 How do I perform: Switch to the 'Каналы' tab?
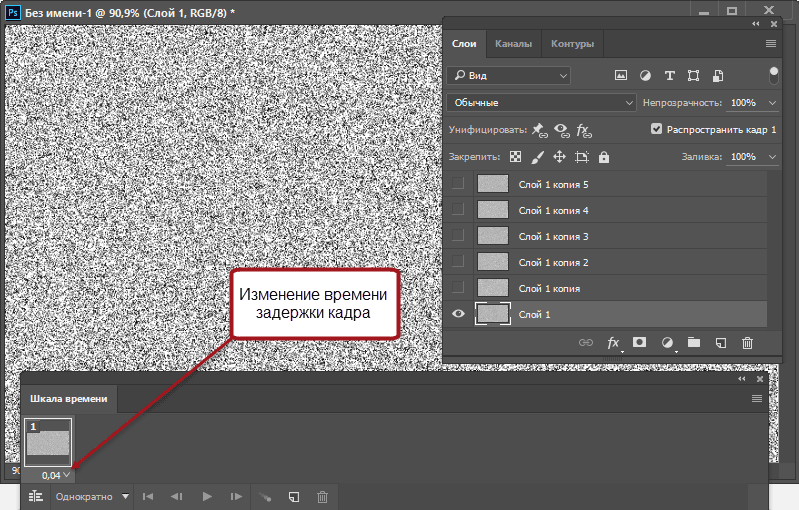[x=513, y=44]
